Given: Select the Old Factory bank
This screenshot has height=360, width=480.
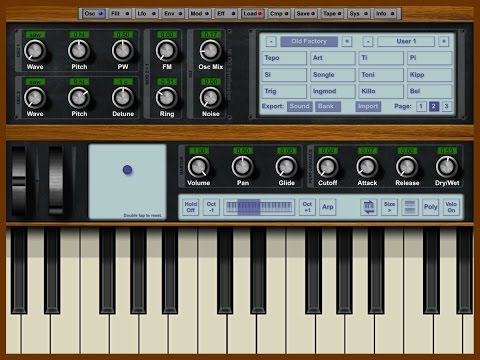Looking at the screenshot, I should pyautogui.click(x=309, y=41).
